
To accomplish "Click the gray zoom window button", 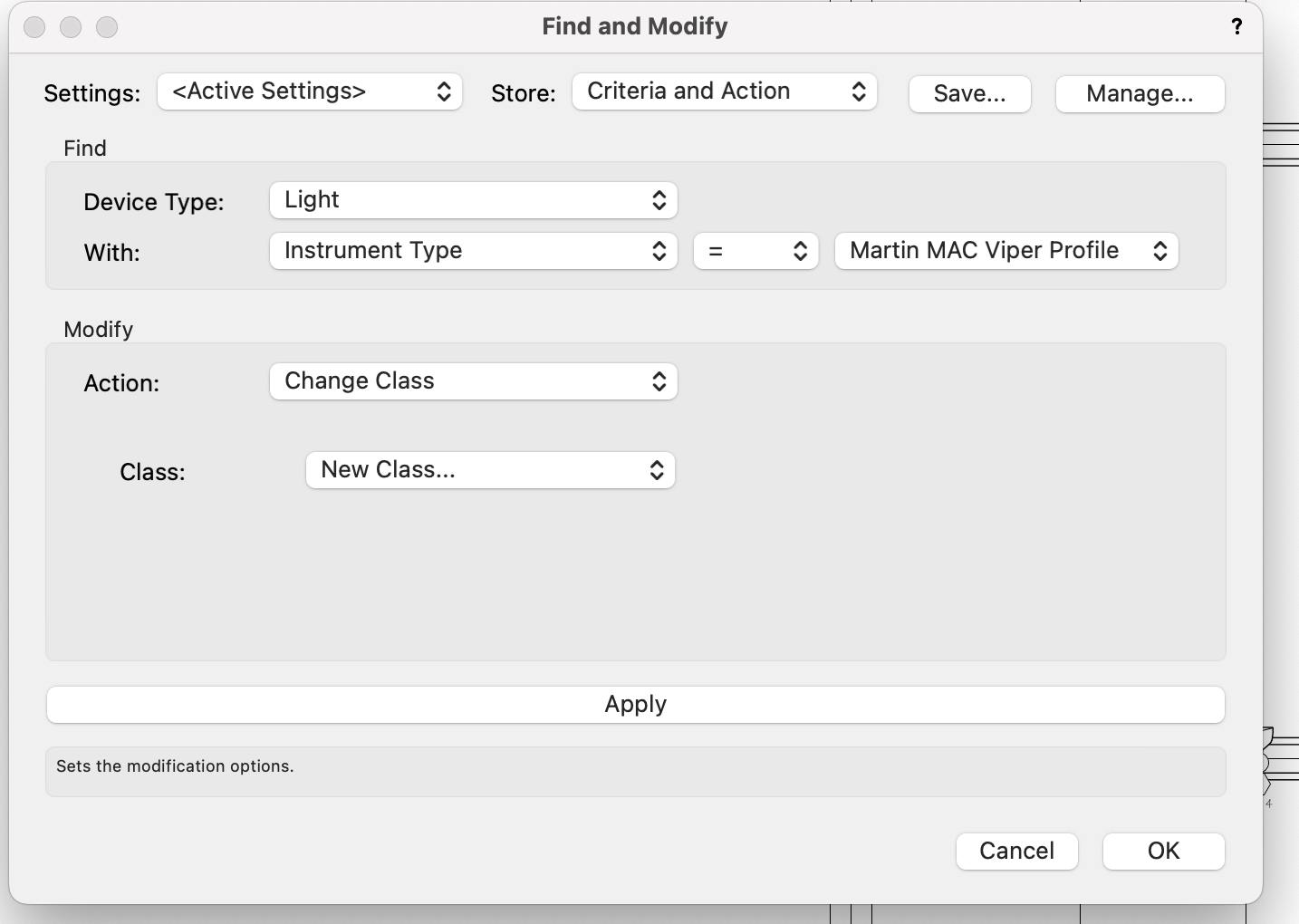I will coord(107,27).
